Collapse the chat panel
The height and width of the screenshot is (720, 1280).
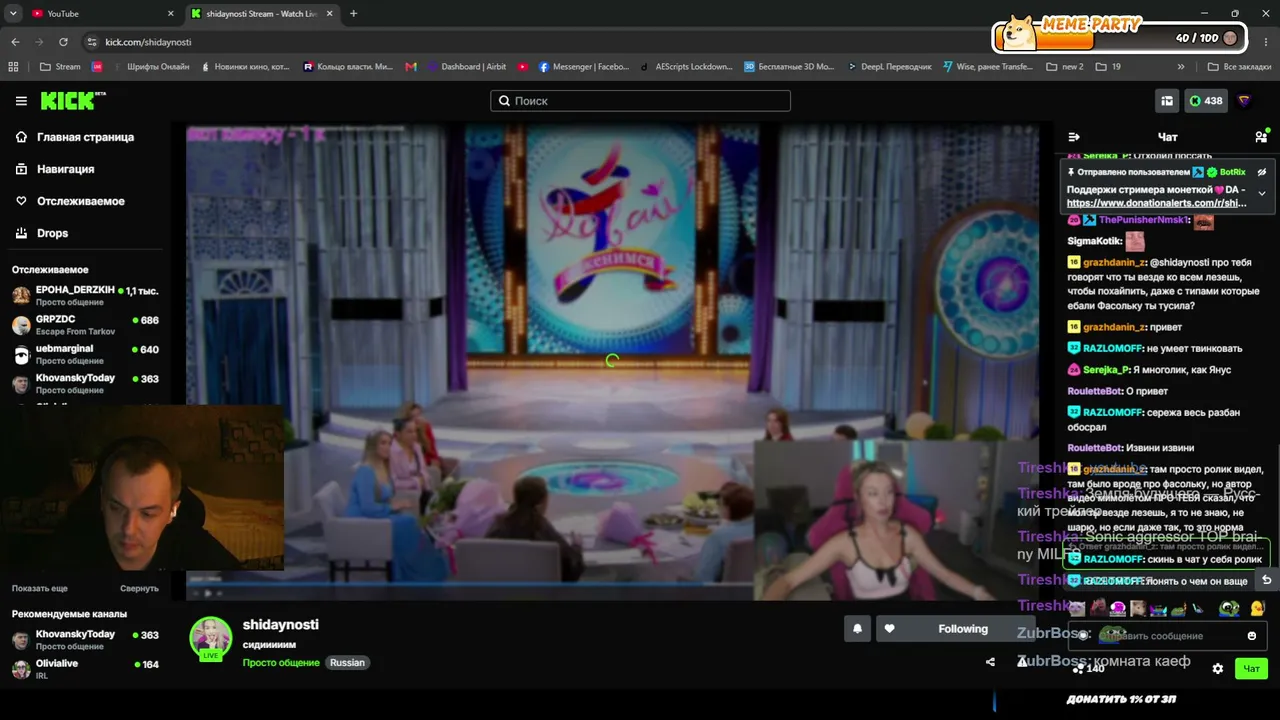(1074, 137)
